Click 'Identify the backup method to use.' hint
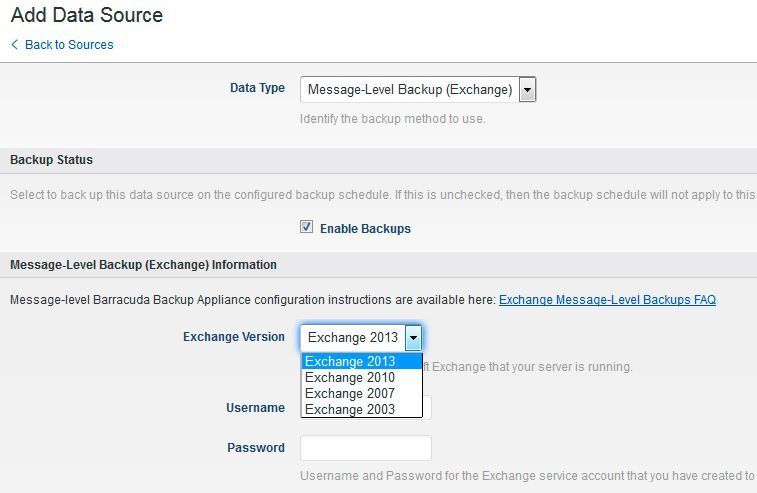The image size is (757, 493). [x=393, y=119]
